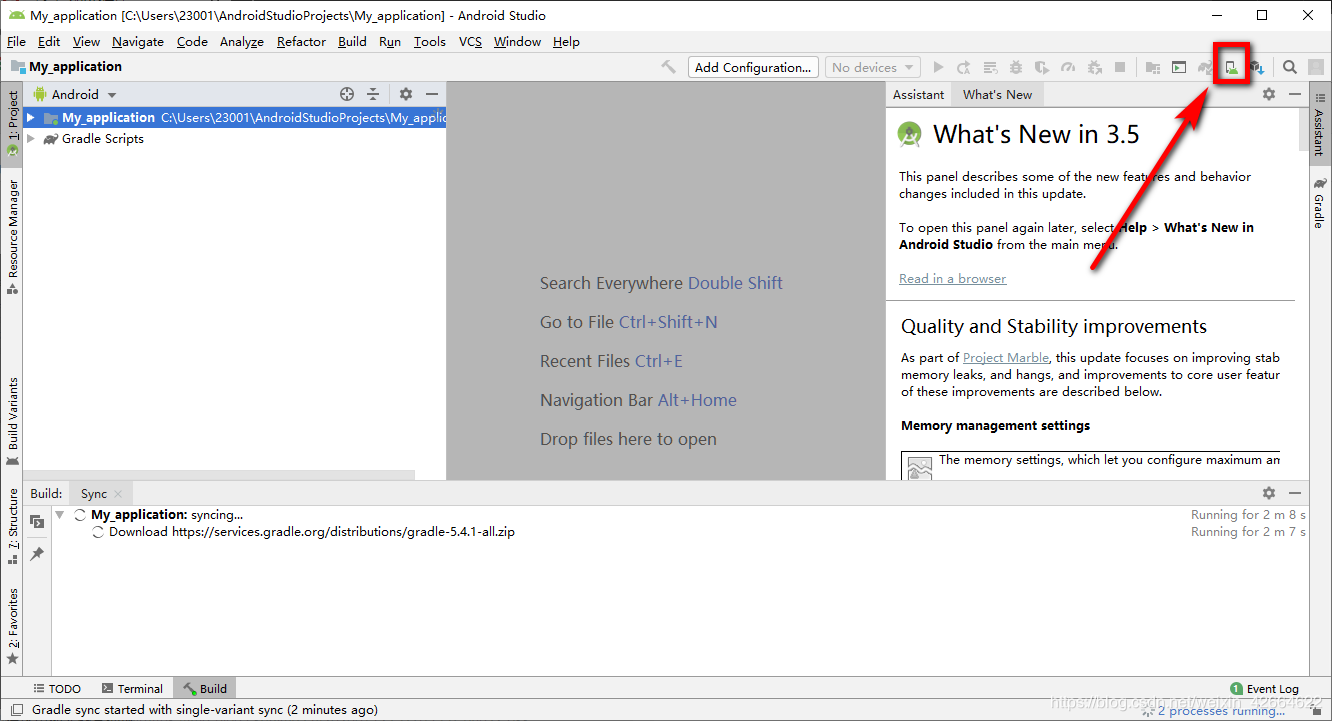Open the VCS menu
The width and height of the screenshot is (1332, 721).
470,41
